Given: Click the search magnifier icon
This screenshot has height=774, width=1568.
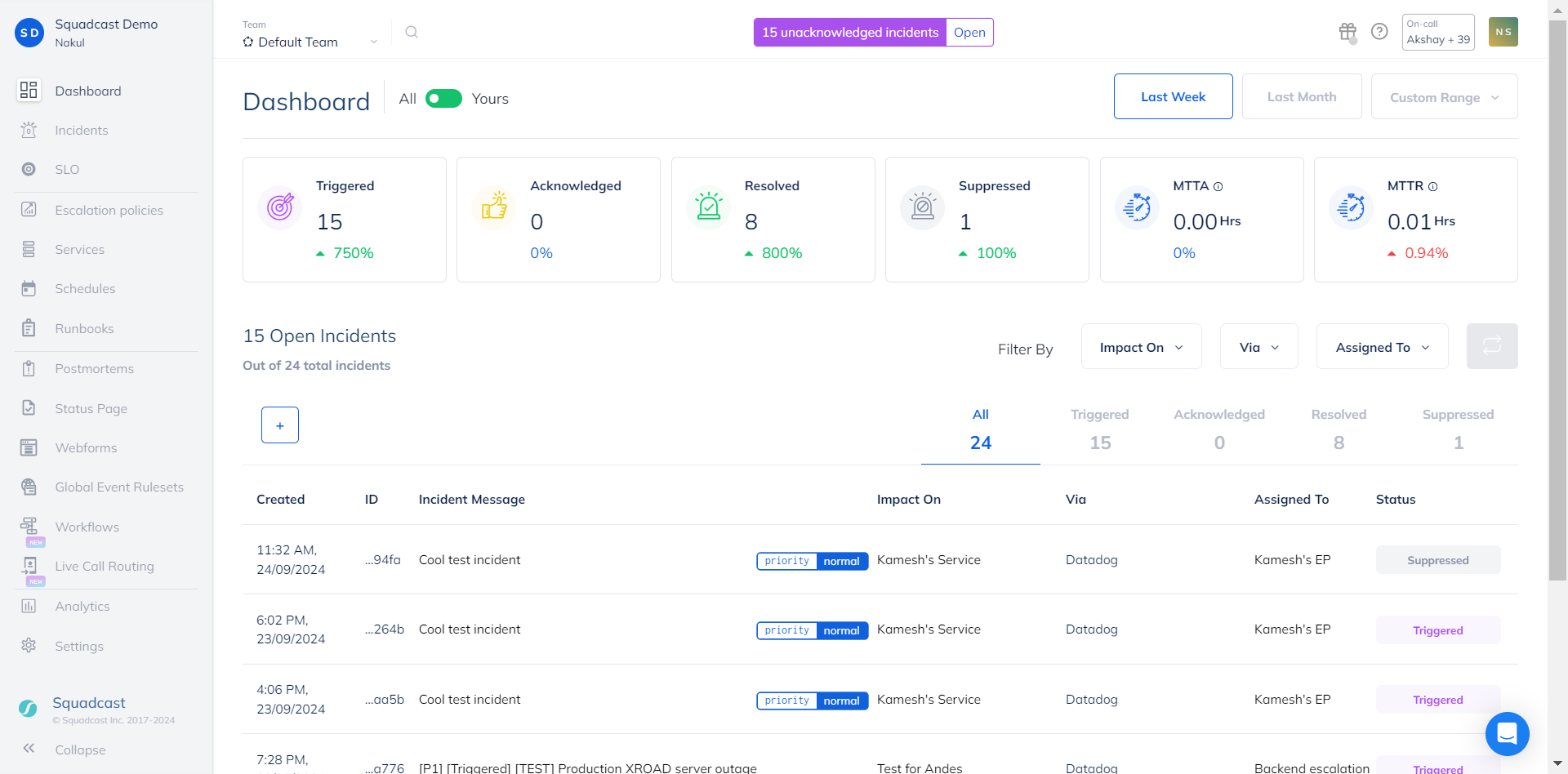Looking at the screenshot, I should 412,32.
